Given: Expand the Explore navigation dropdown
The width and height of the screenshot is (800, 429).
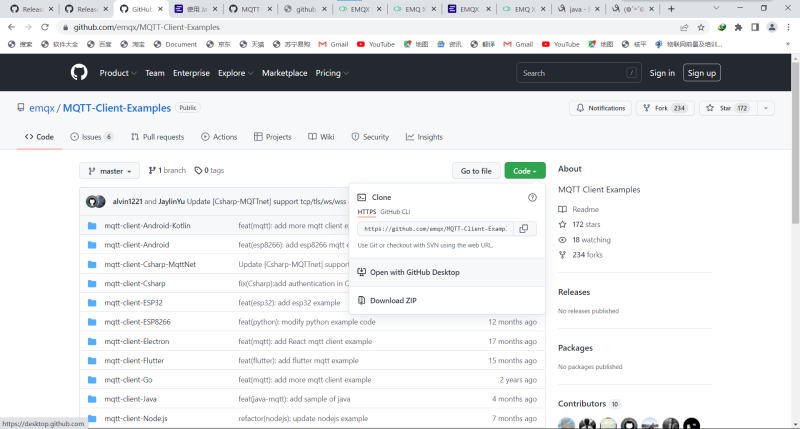Looking at the screenshot, I should [235, 73].
